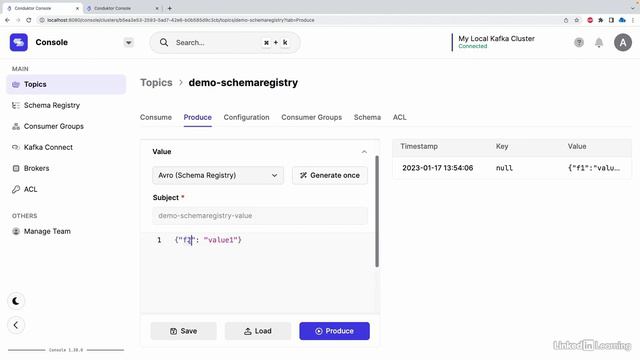This screenshot has width=640, height=360.
Task: Reload the page with browser refresh icon
Action: pyautogui.click(x=29, y=20)
